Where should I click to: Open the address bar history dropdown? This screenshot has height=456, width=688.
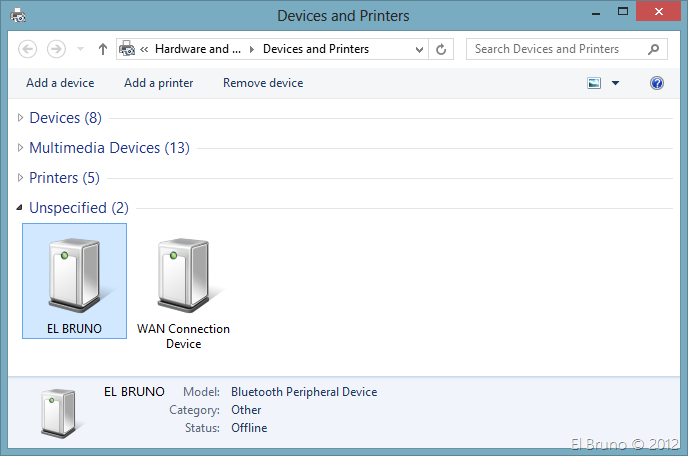pos(419,49)
